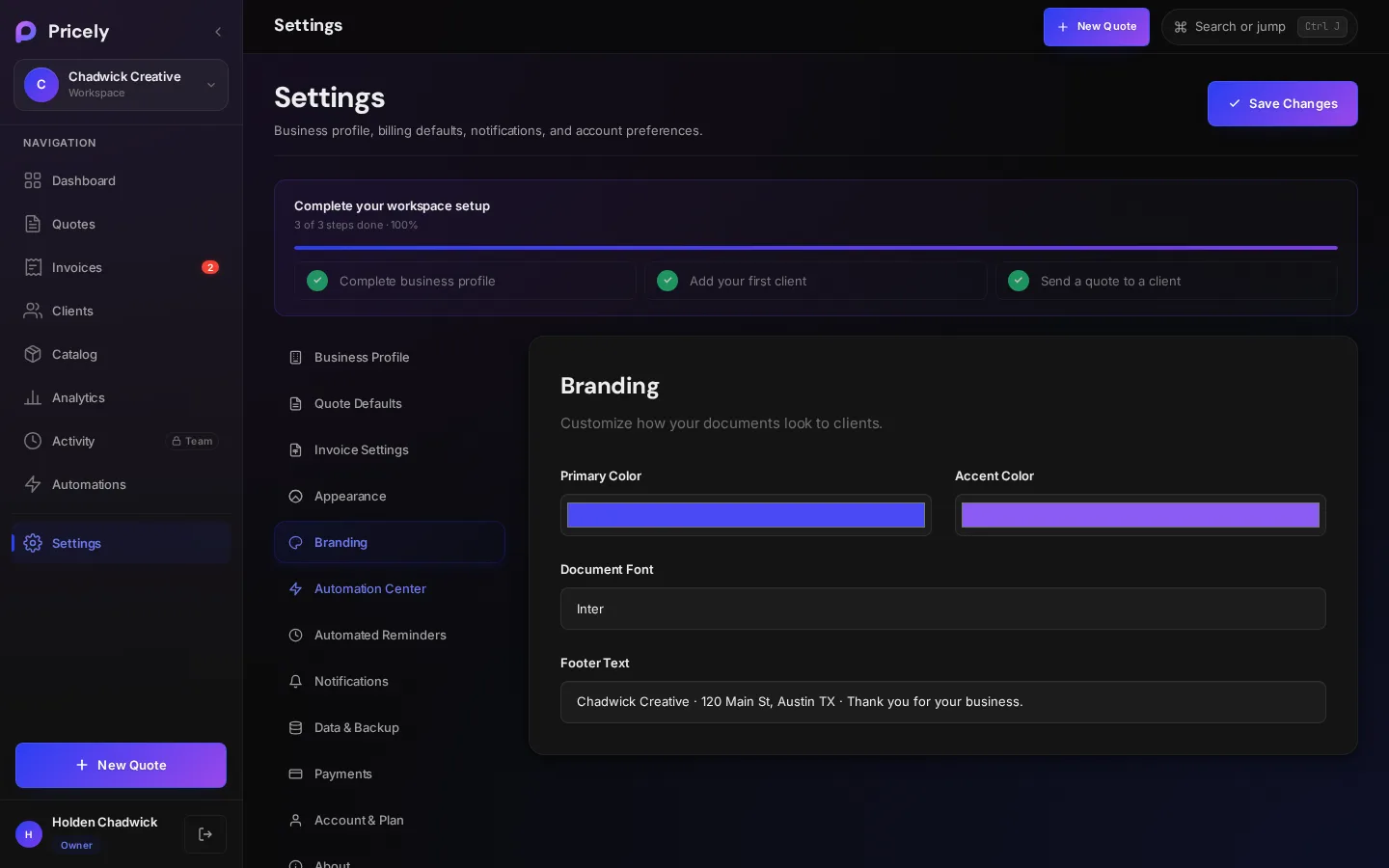The width and height of the screenshot is (1389, 868).
Task: Open the Business Profile settings tab
Action: coord(390,357)
